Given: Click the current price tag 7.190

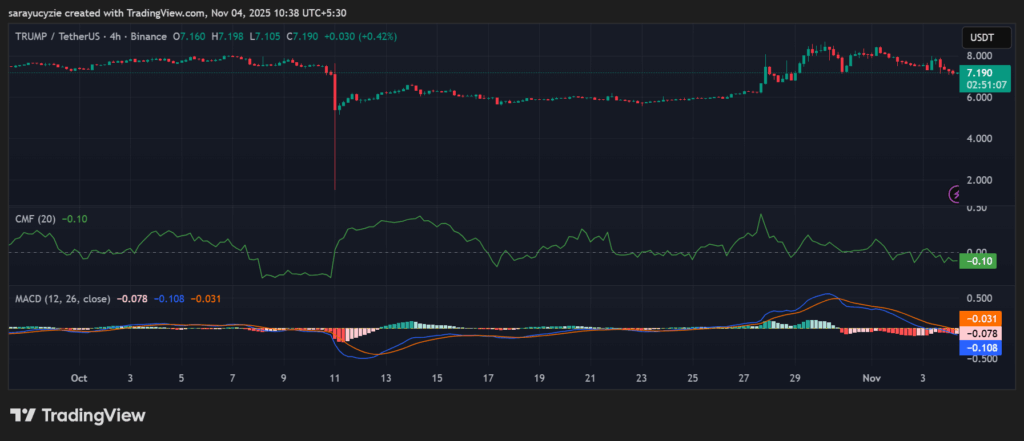Looking at the screenshot, I should pyautogui.click(x=979, y=73).
